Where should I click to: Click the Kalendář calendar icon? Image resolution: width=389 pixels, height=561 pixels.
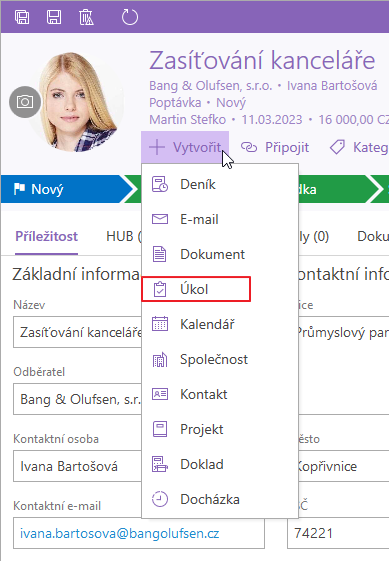[160, 324]
